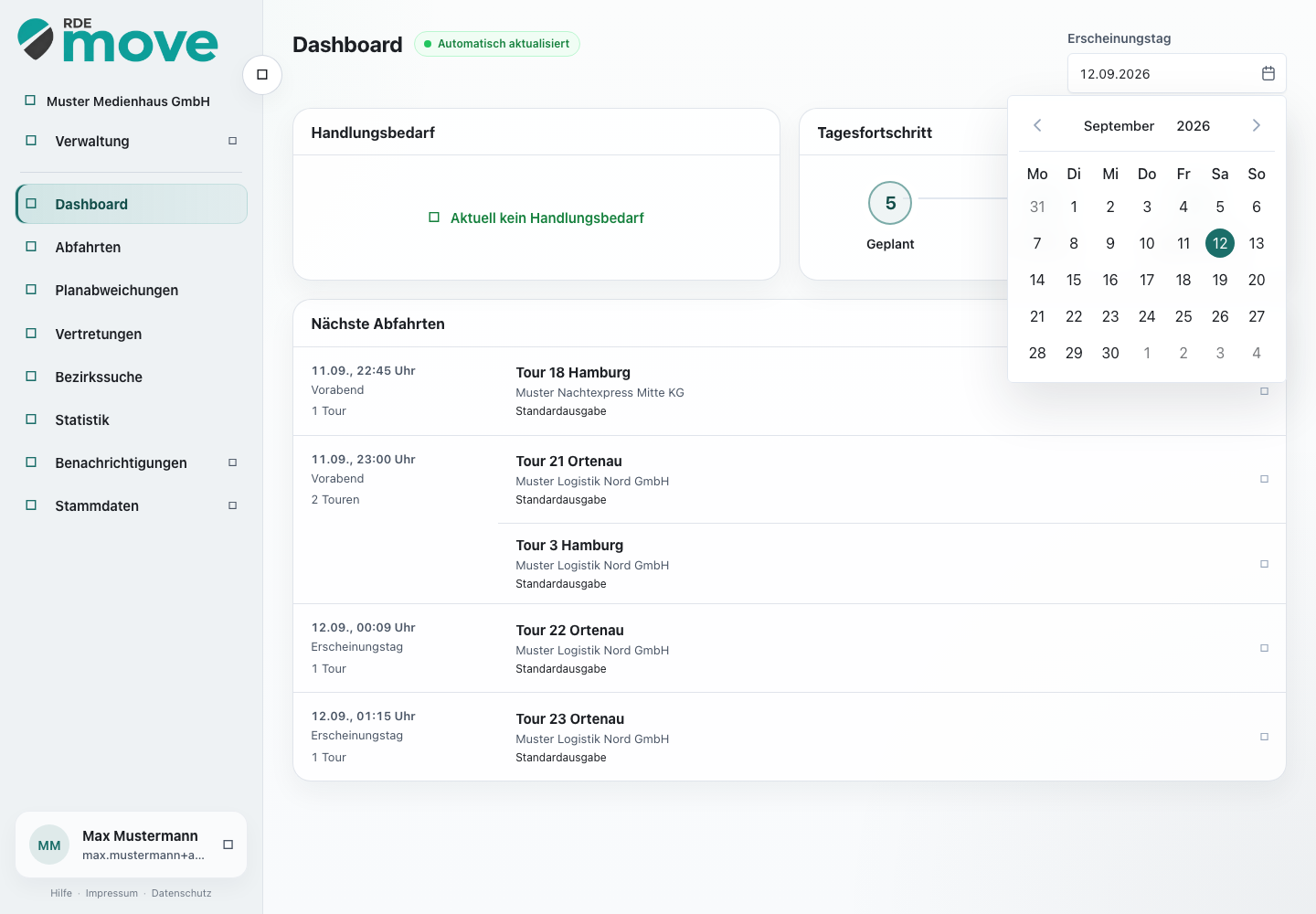1316x914 pixels.
Task: Choose September 25 in the date picker
Action: 1183,316
